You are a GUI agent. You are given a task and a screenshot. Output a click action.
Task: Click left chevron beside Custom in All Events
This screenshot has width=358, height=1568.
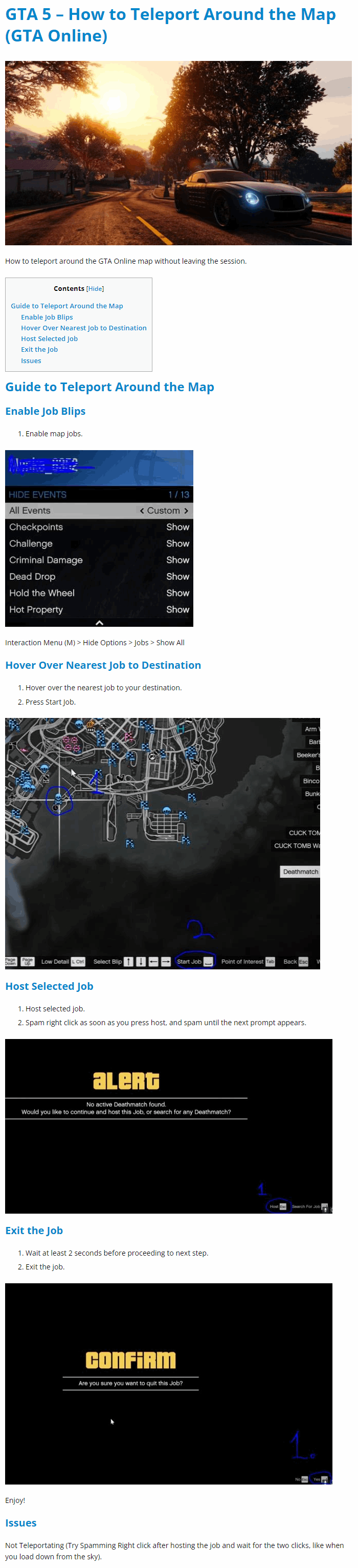pos(142,511)
